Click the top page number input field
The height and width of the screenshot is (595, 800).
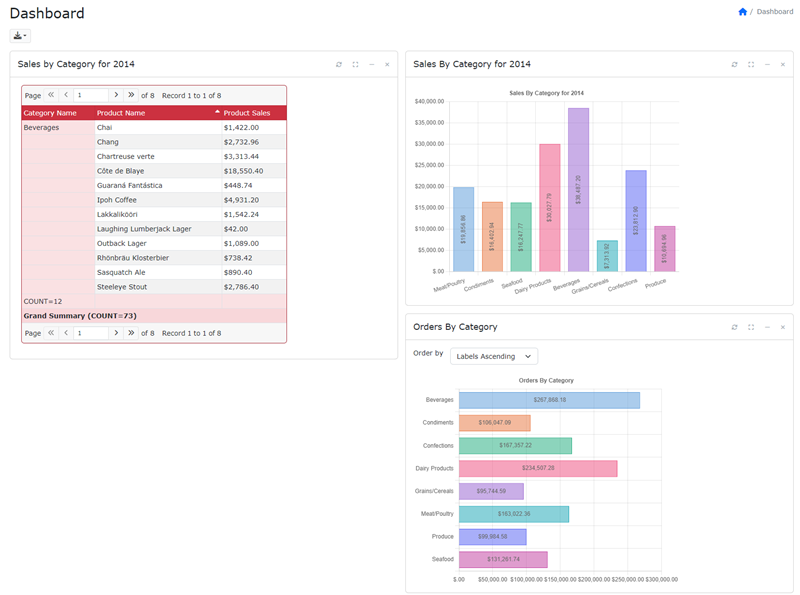91,95
